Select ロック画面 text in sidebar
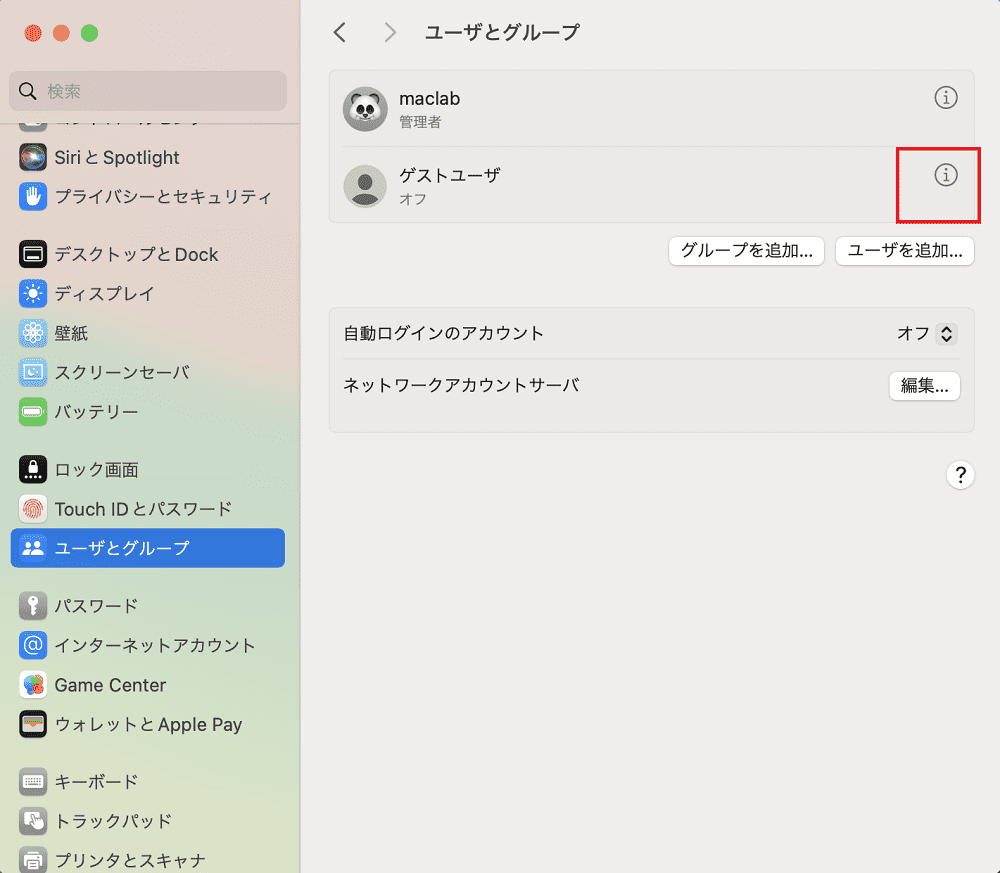1000x873 pixels. tap(96, 470)
